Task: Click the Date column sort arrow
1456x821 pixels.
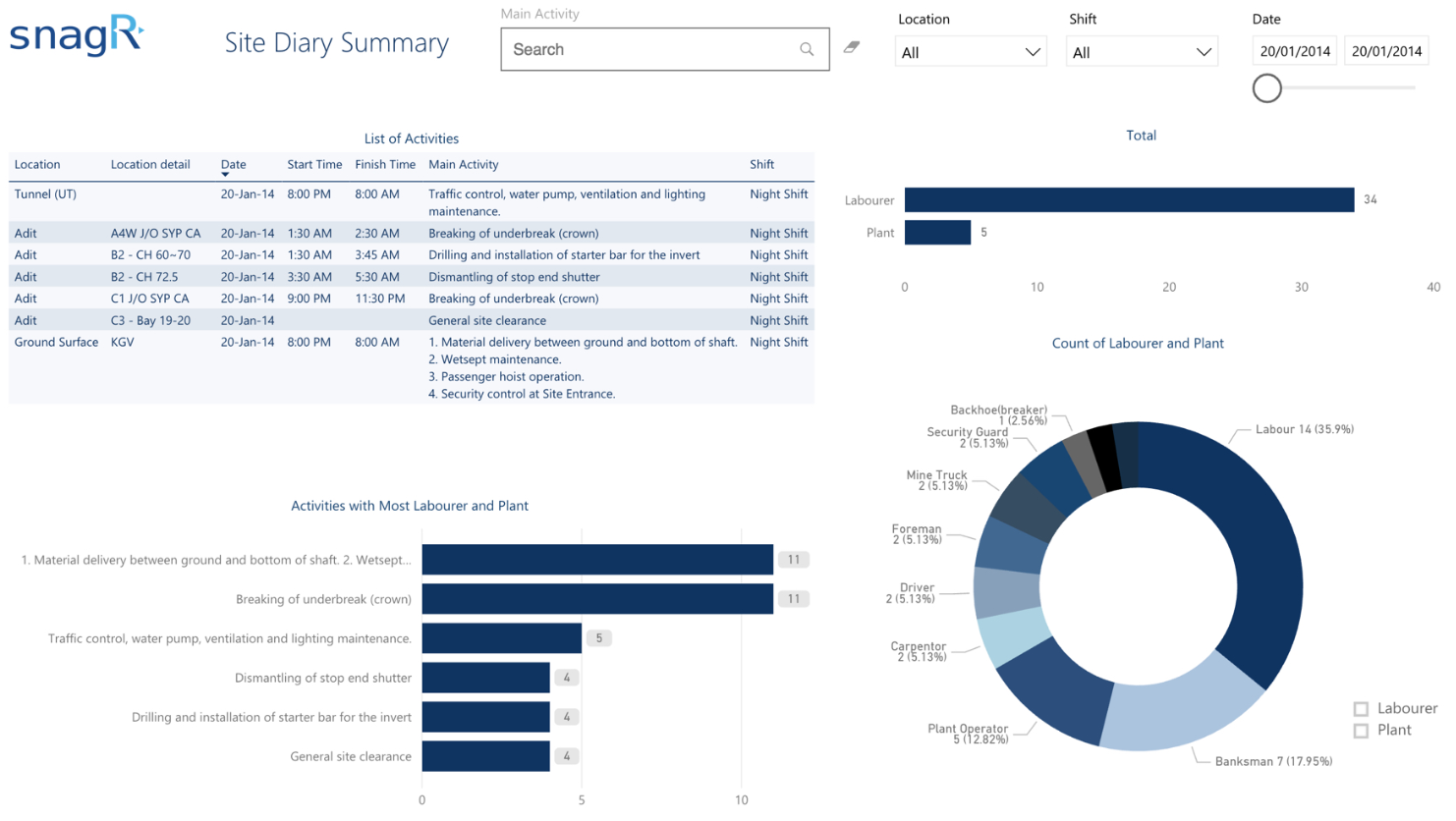Action: click(225, 176)
